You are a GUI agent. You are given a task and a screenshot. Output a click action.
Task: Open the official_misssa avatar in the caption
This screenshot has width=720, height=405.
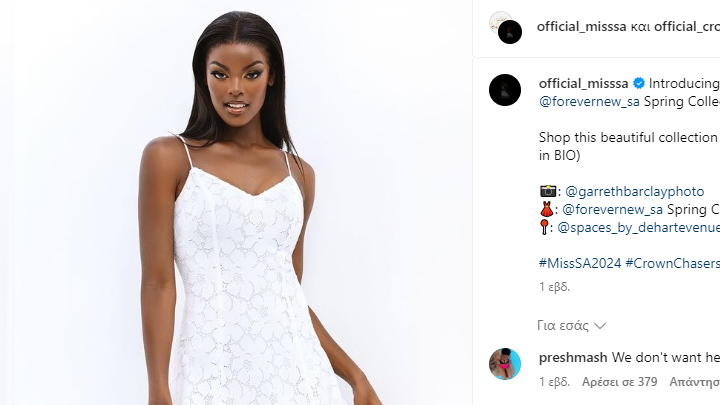tap(505, 90)
